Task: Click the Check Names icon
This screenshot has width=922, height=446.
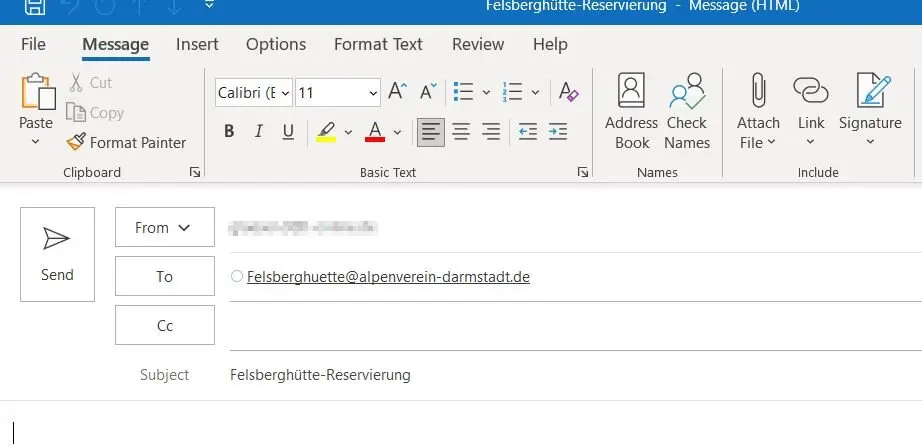Action: click(x=686, y=93)
